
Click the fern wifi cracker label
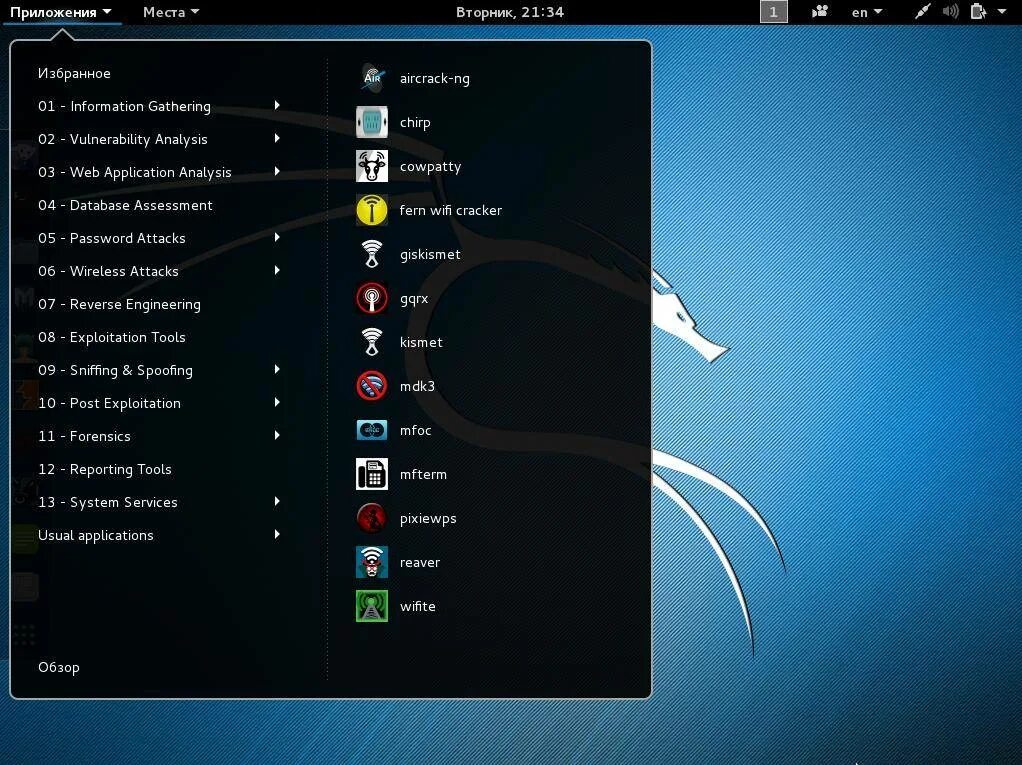[450, 210]
